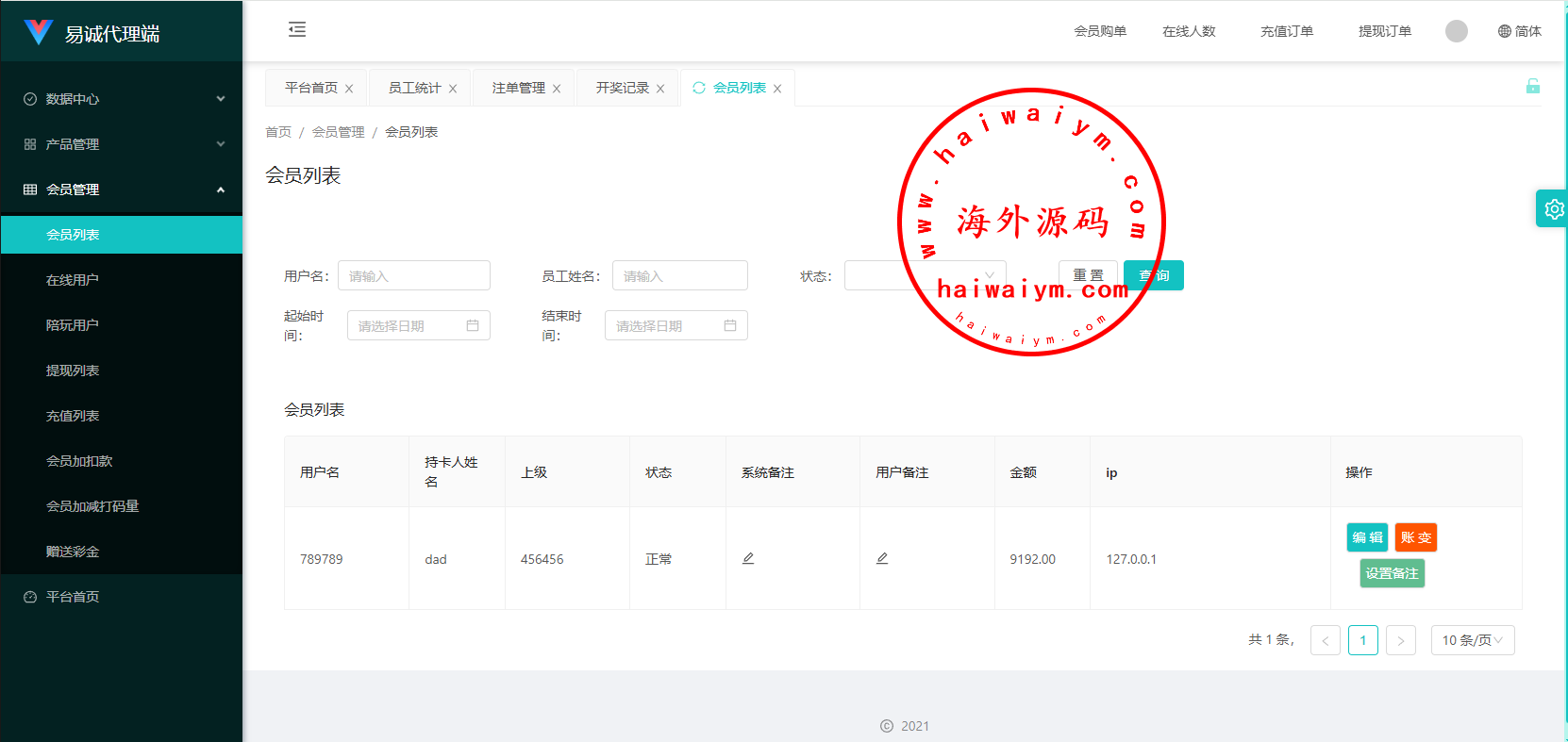The image size is (1568, 742).
Task: Click the edit pencil under 系统备注
Action: [x=748, y=558]
